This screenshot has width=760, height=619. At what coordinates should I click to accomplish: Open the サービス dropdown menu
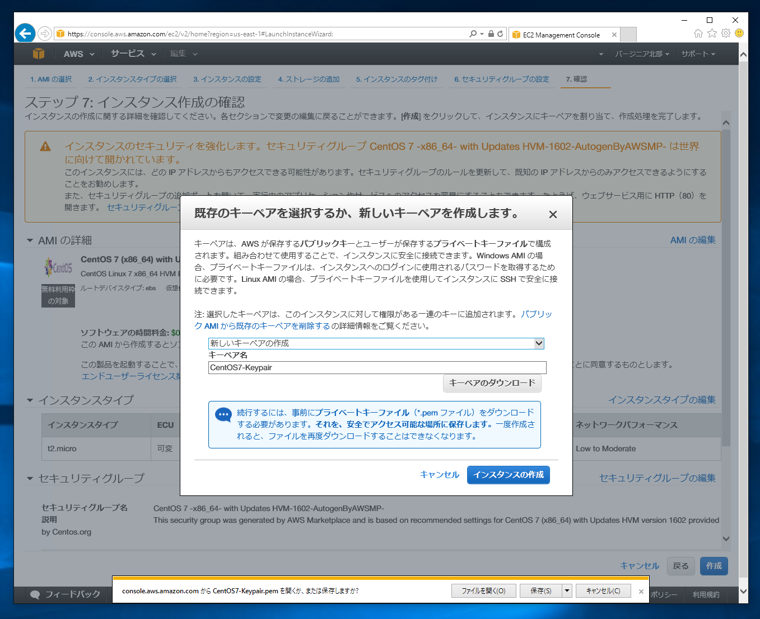(133, 54)
